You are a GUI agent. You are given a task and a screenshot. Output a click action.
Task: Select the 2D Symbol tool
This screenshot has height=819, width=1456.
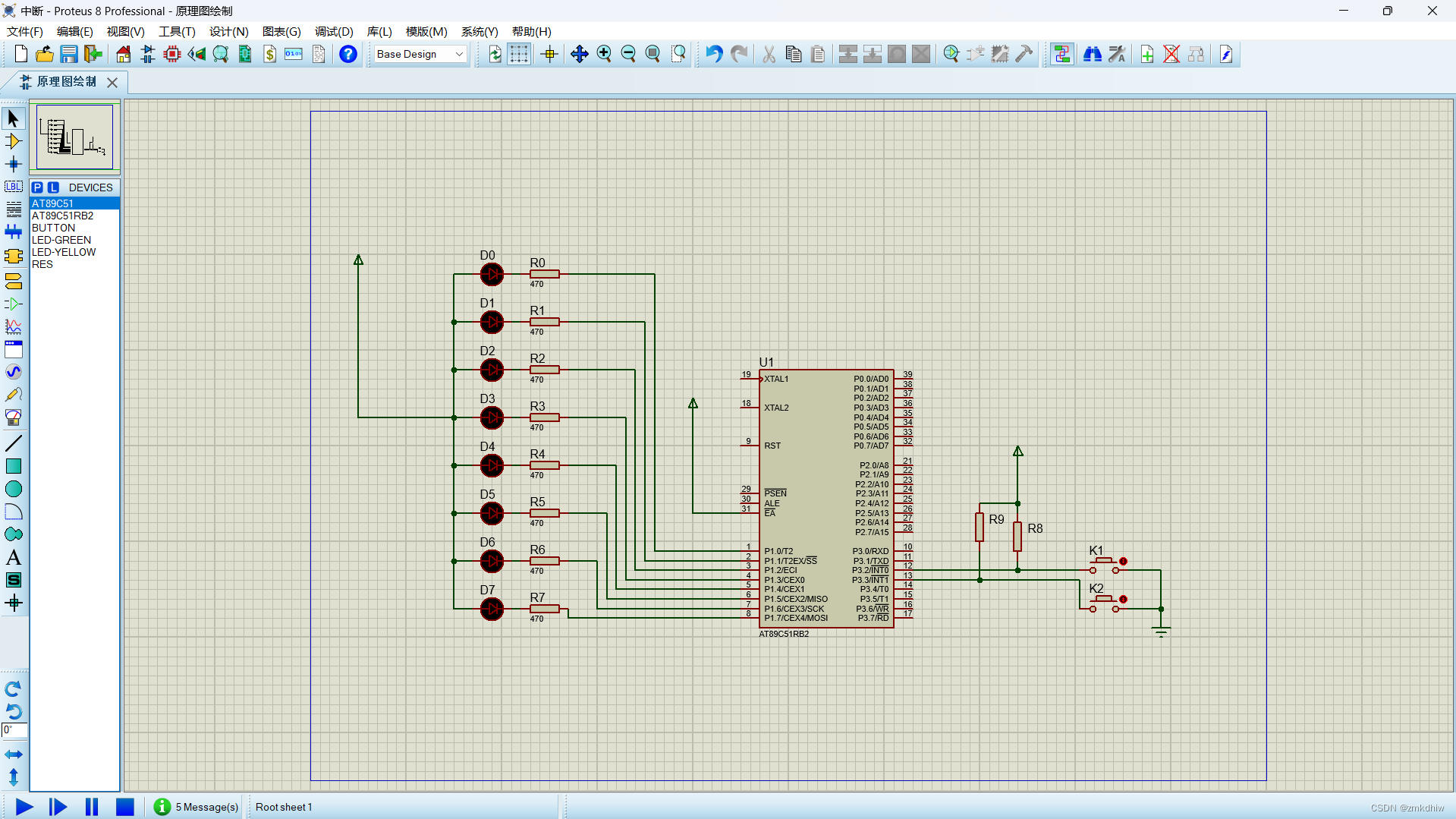tap(13, 581)
